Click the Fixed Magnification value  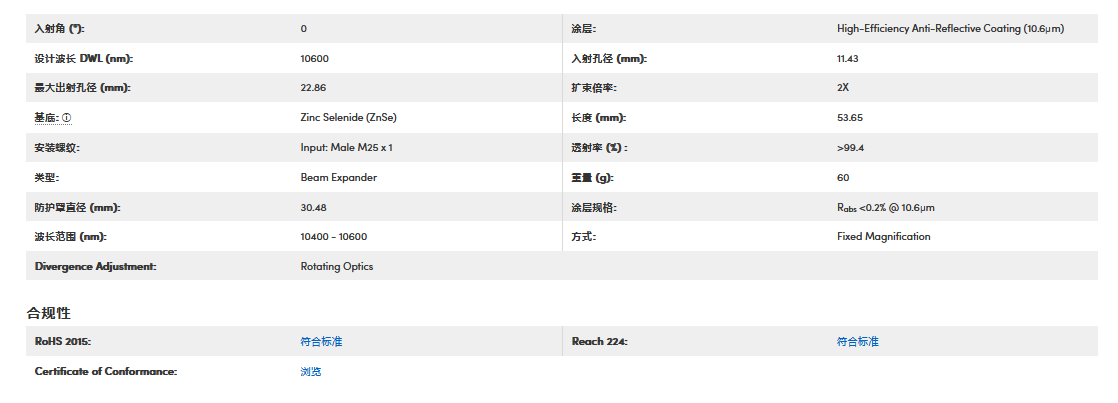click(883, 237)
